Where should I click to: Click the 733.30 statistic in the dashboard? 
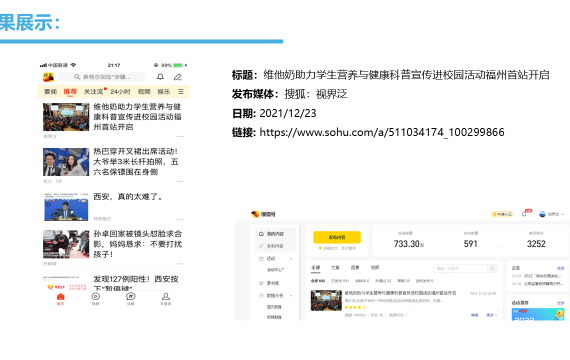coord(409,244)
